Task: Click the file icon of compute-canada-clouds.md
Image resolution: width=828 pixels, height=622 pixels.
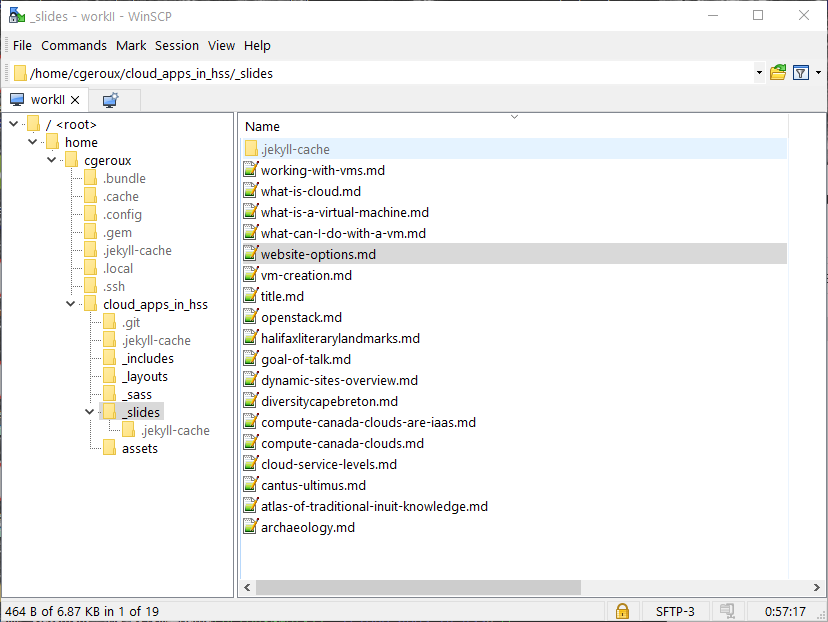Action: pyautogui.click(x=250, y=442)
